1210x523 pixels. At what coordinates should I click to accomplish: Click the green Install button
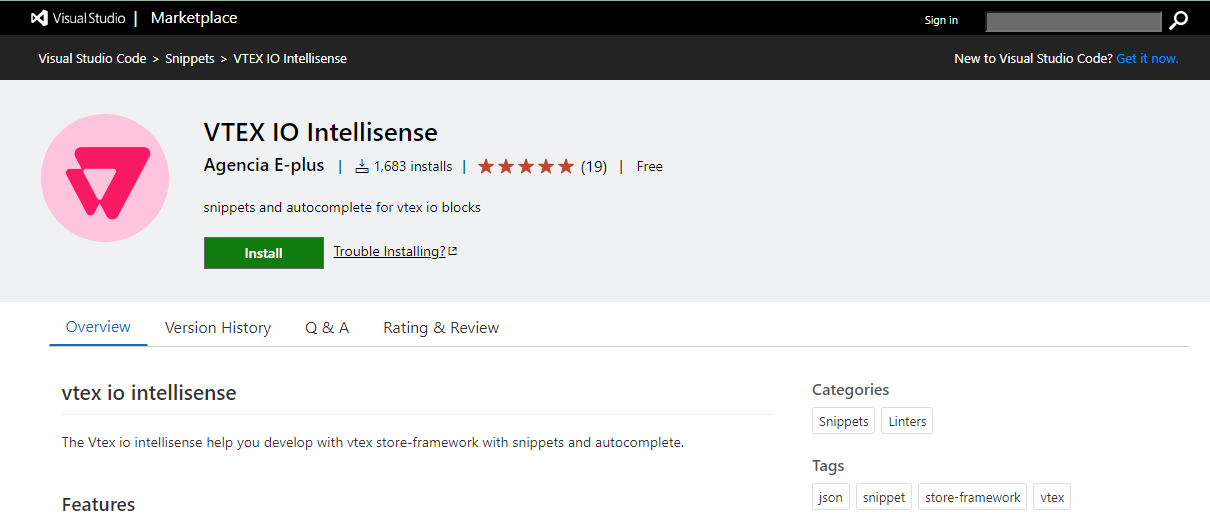tap(264, 253)
